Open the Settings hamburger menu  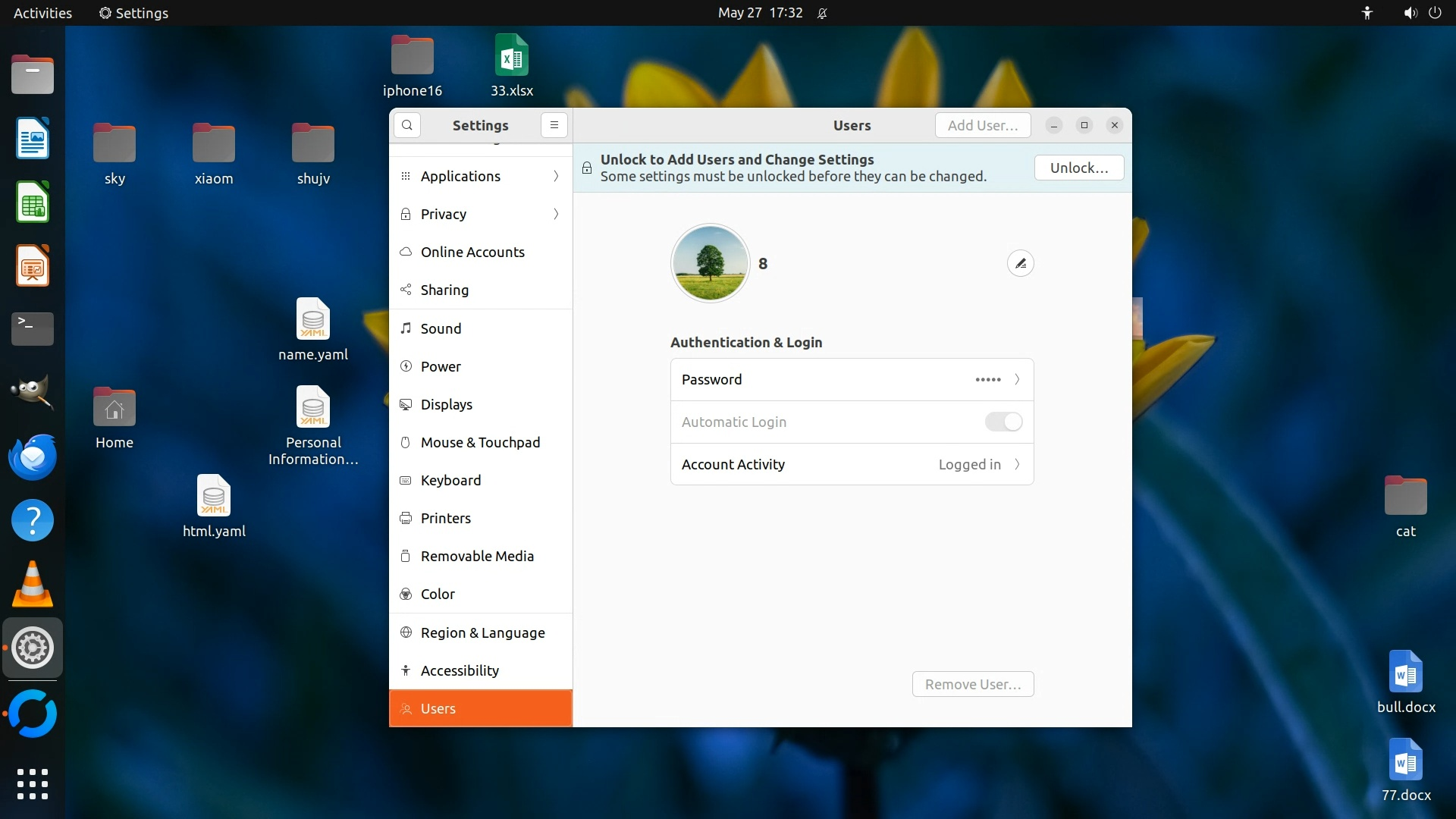pos(554,125)
